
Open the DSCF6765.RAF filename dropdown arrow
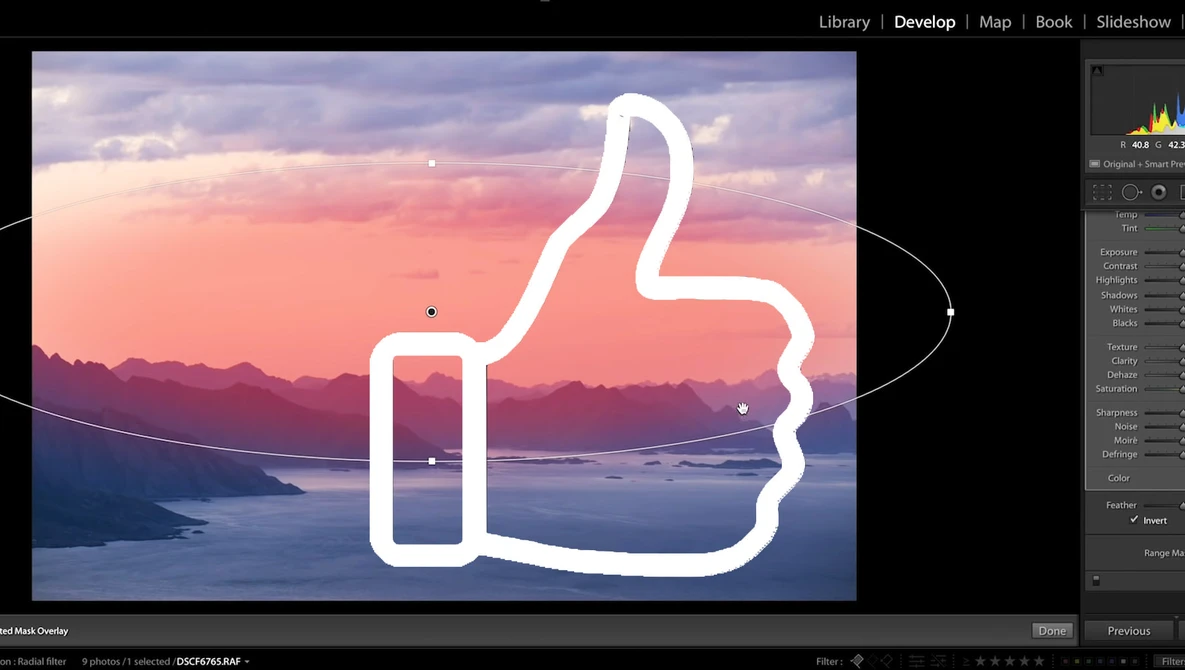(x=247, y=662)
